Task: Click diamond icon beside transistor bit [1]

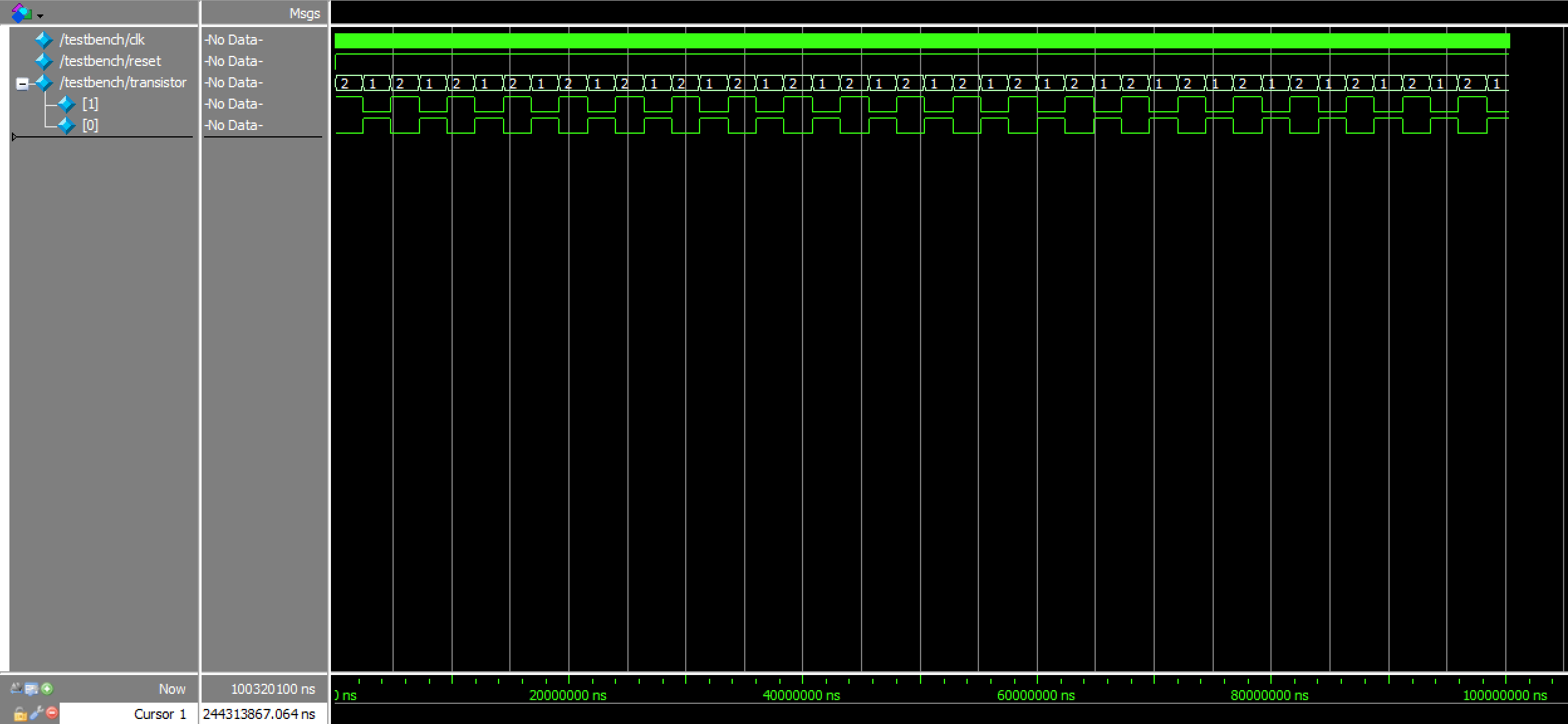Action: coord(67,104)
